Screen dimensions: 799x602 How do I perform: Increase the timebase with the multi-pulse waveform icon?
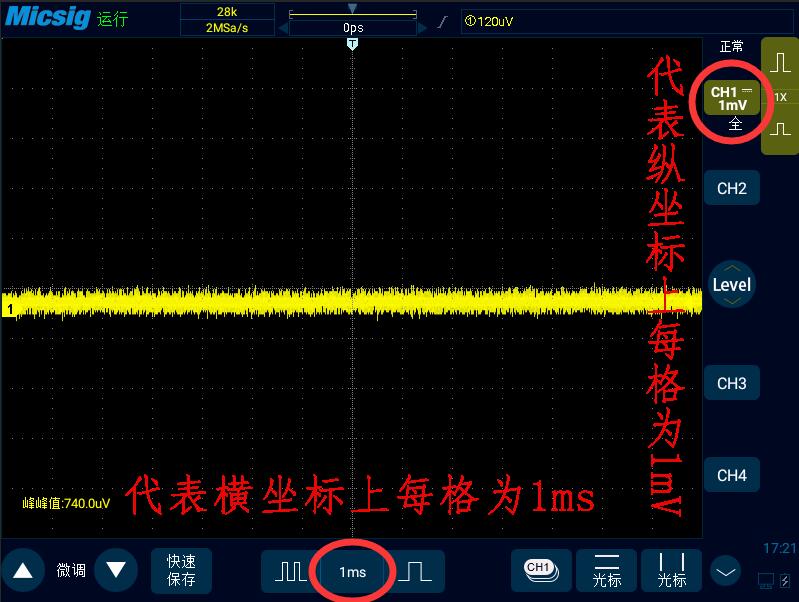(290, 571)
